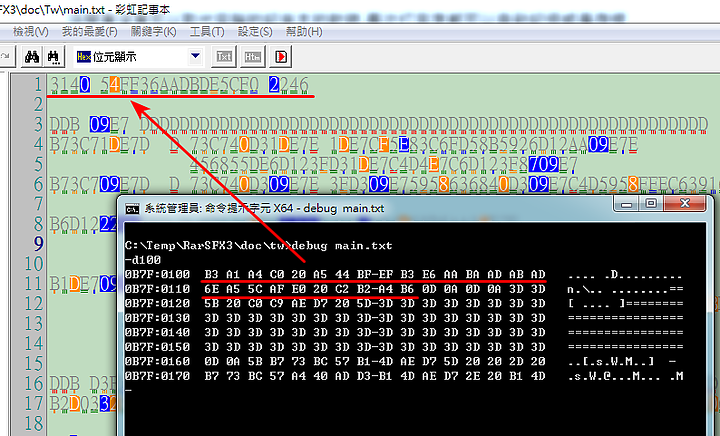Click the '-d100' command in console
The height and width of the screenshot is (436, 720).
tap(143, 260)
